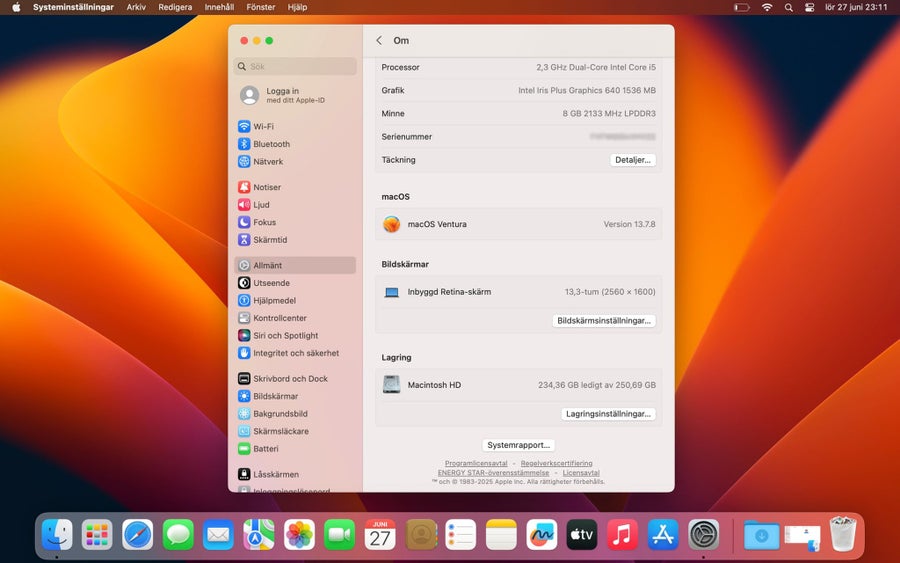
Task: Click the Sök search field
Action: tap(295, 66)
